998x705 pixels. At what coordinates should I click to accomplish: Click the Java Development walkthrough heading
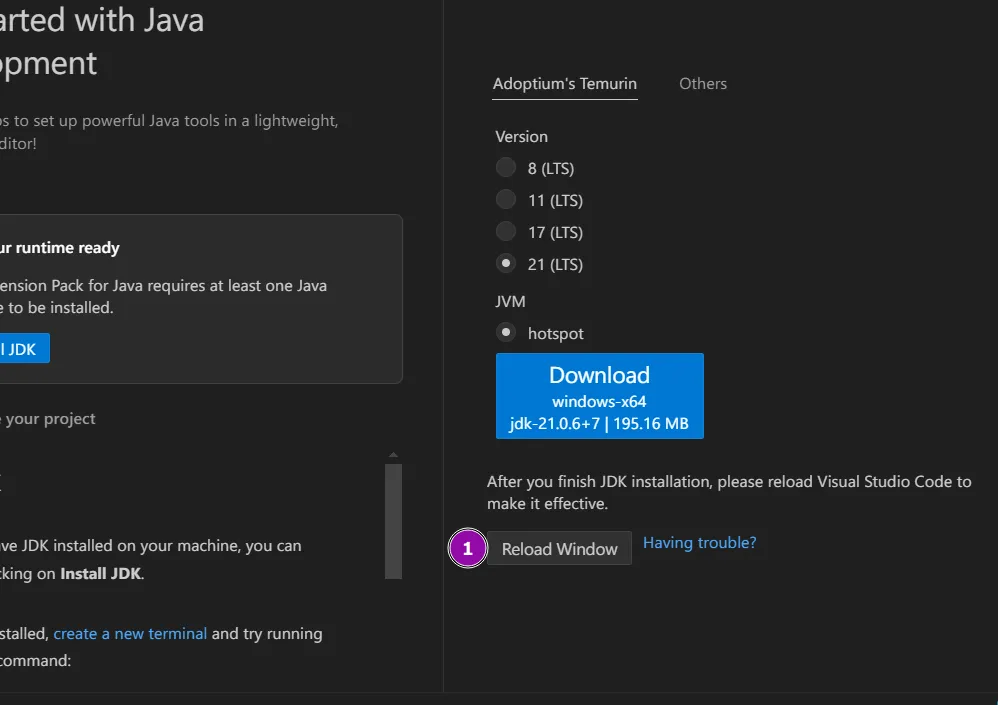point(100,42)
